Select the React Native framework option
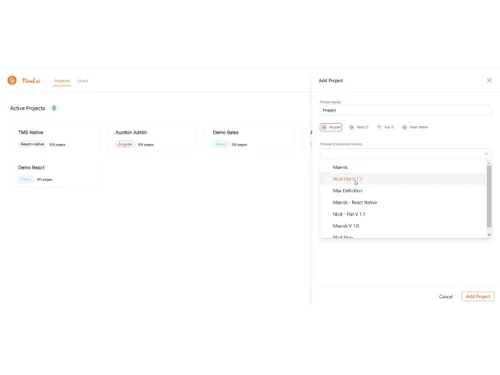 pyautogui.click(x=415, y=127)
